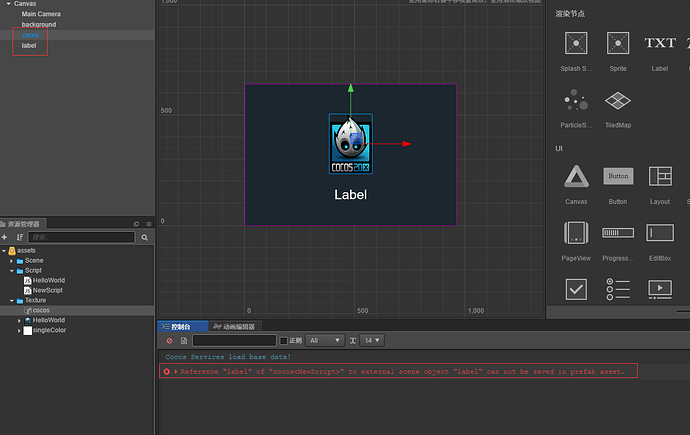Select the asset manager panel tab
The height and width of the screenshot is (435, 690).
point(23,224)
